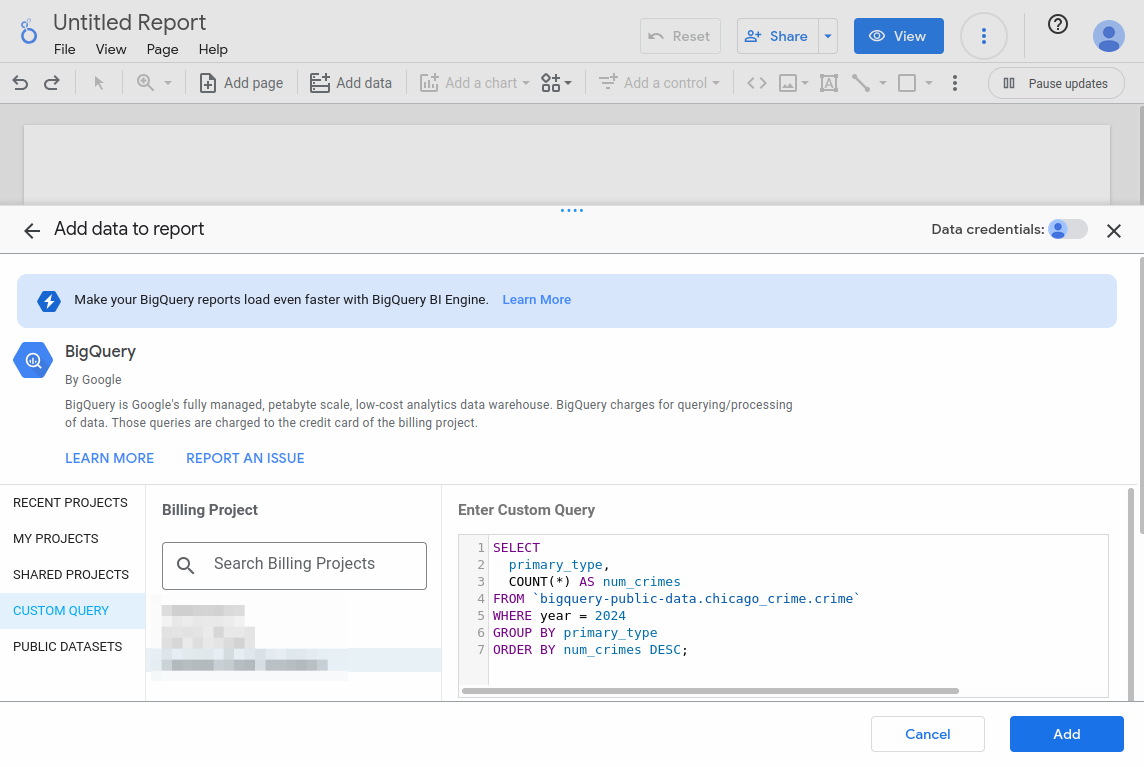Click the Reset button
1144x767 pixels.
coord(680,36)
